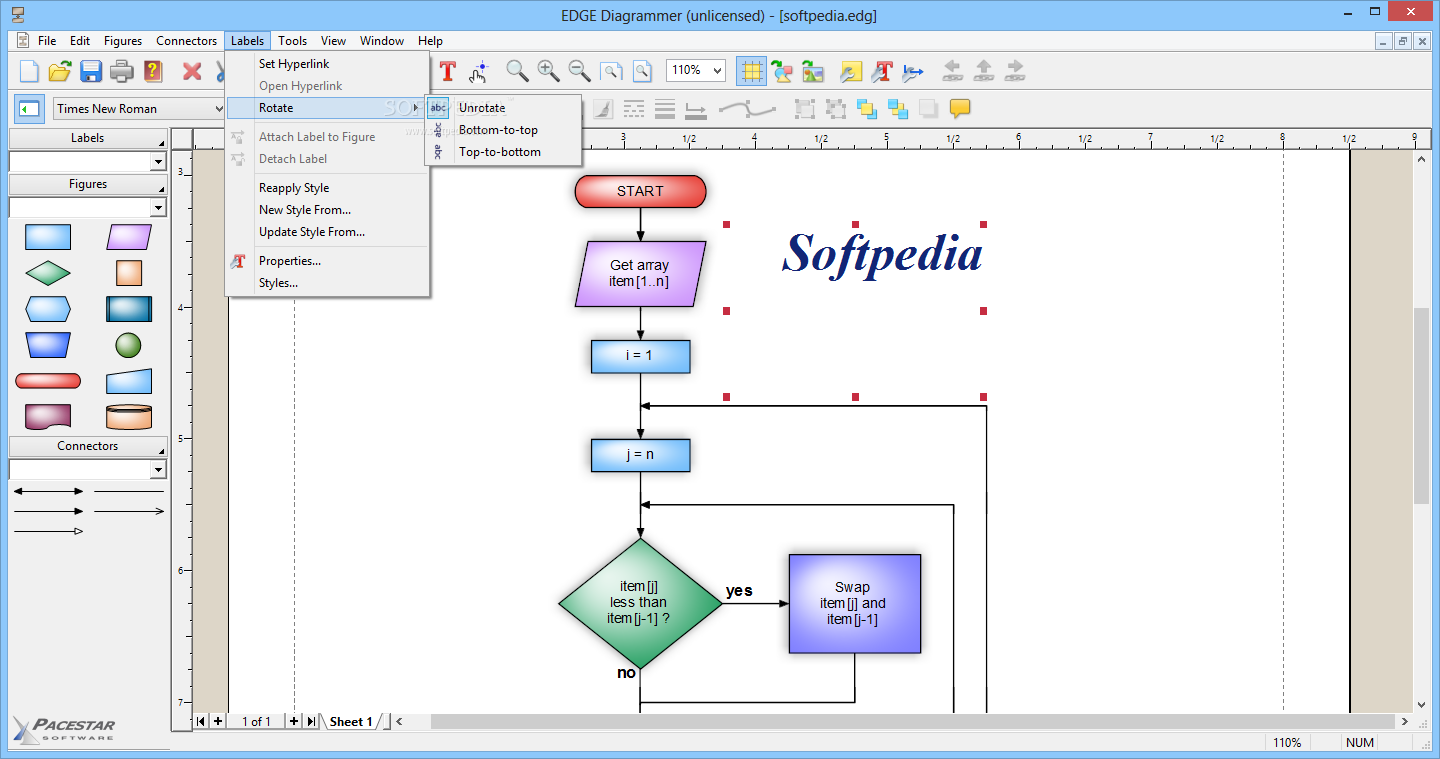Pick the orange square figure

coord(129,272)
